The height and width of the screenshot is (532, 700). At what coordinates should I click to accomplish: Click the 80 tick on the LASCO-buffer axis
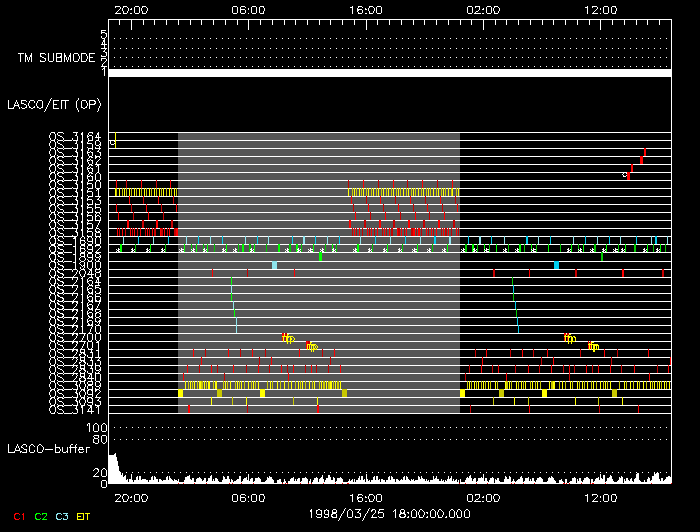coord(100,440)
